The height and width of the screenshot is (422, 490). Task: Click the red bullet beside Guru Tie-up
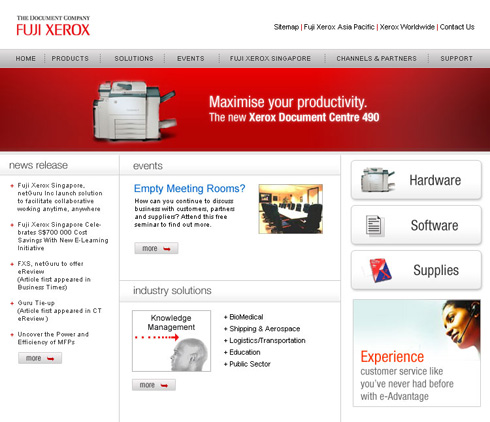point(12,303)
